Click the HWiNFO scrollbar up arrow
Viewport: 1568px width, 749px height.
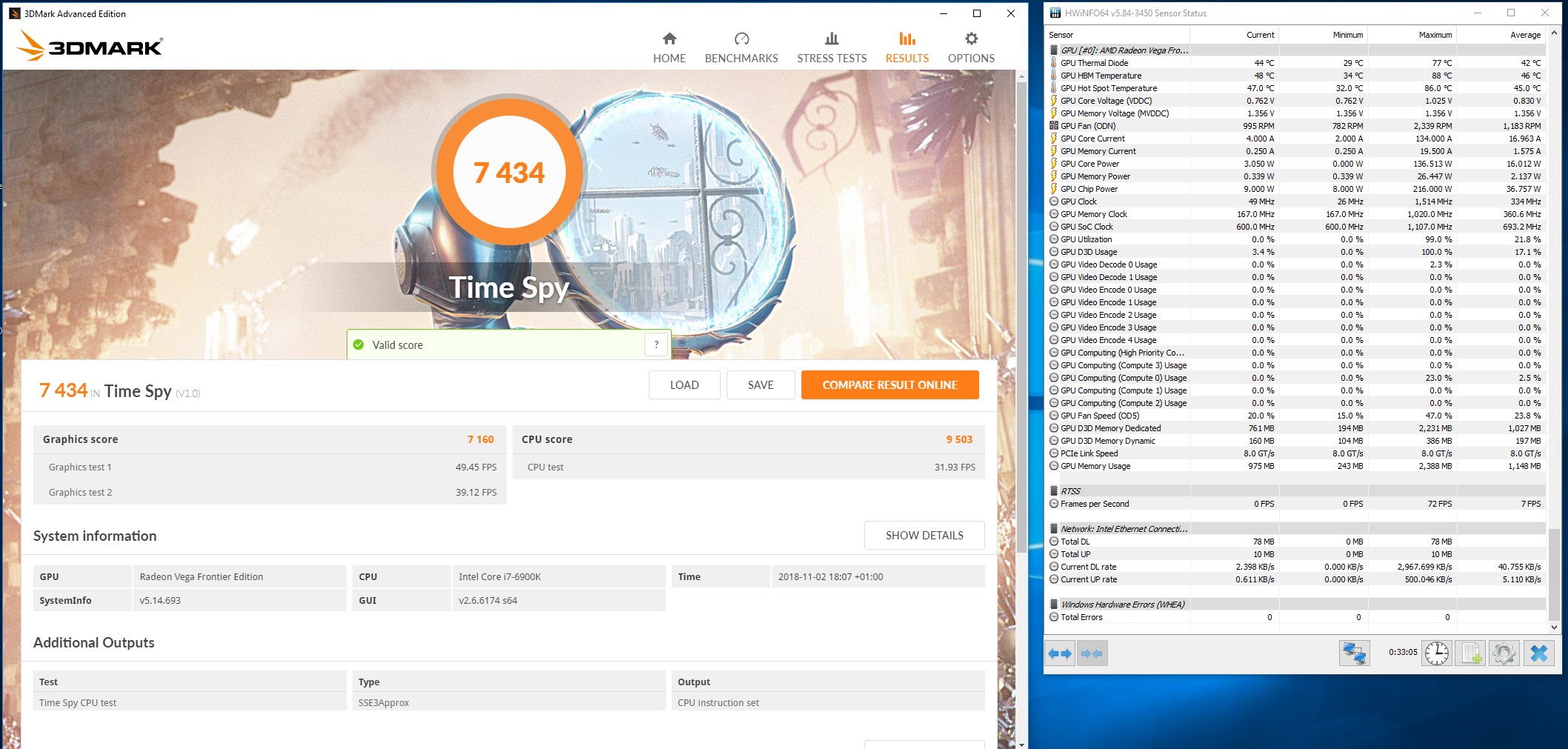coord(1555,33)
